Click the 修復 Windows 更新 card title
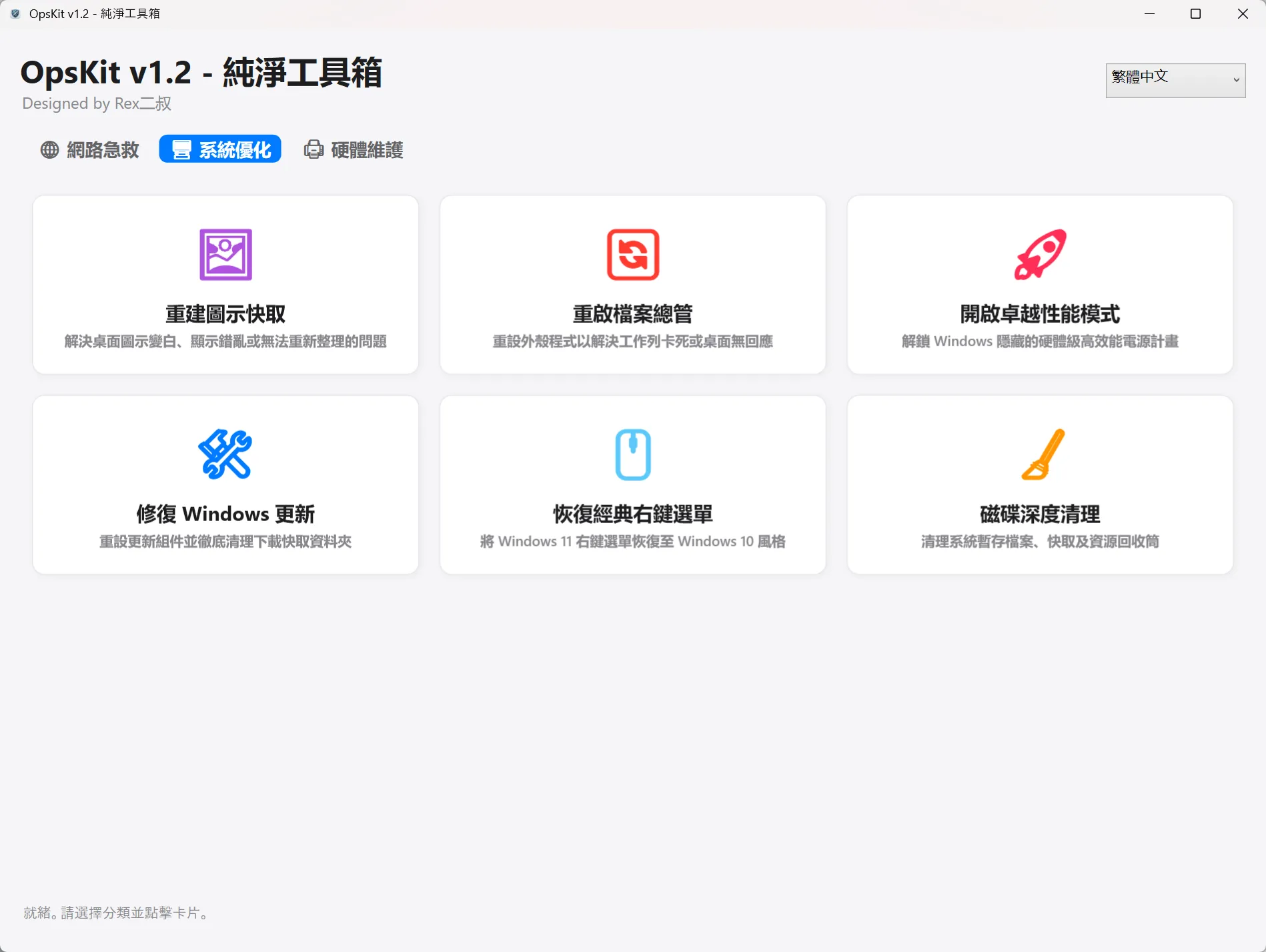The image size is (1266, 952). [225, 514]
